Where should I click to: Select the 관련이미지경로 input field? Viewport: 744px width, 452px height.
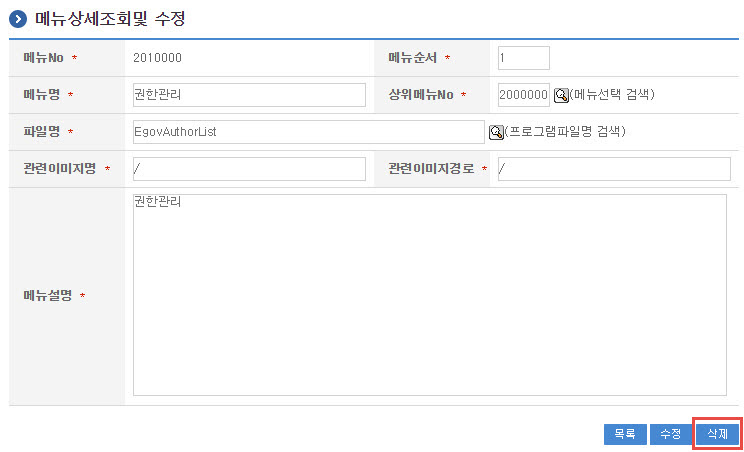[613, 169]
